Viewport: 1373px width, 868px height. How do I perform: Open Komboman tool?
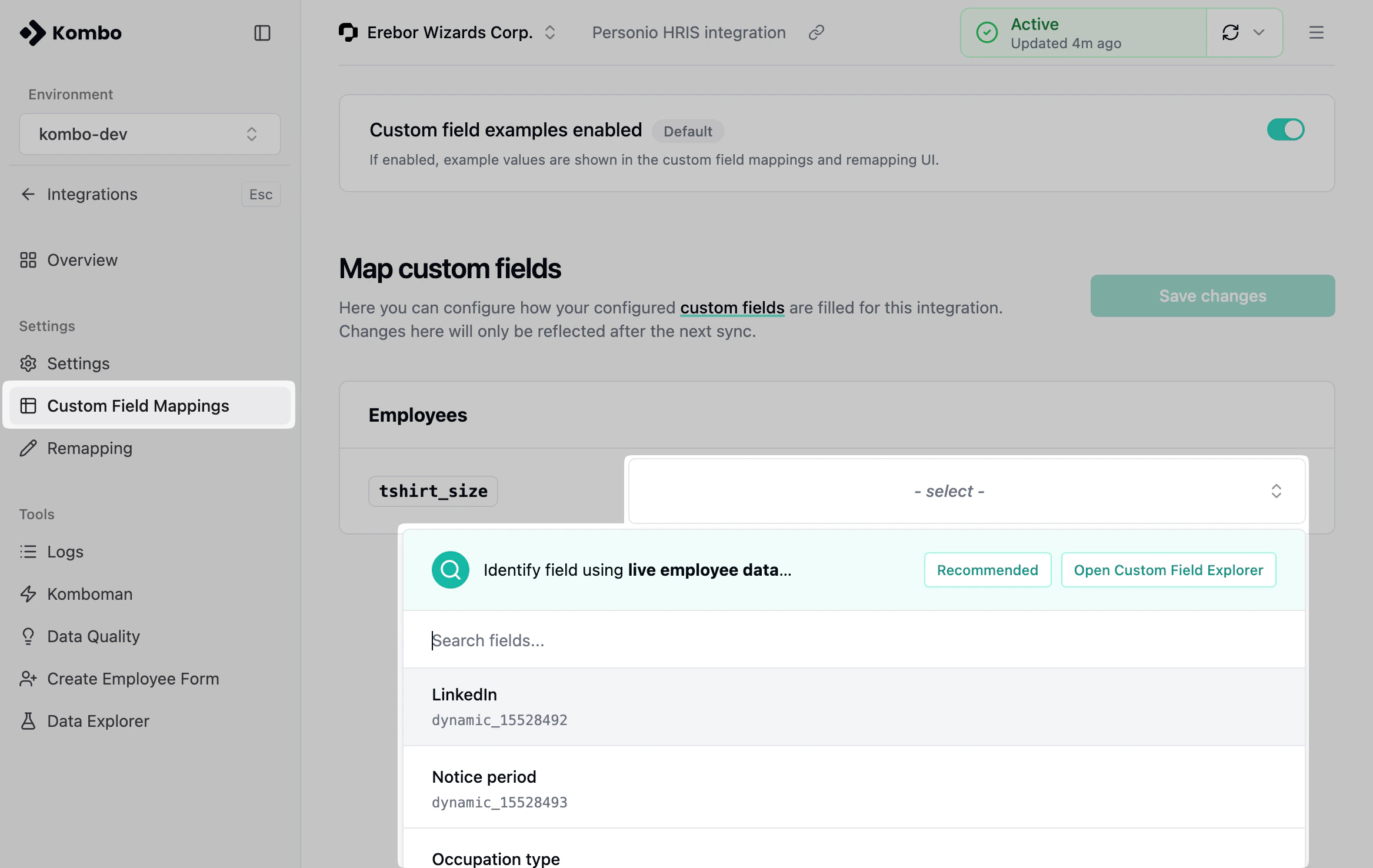point(89,594)
